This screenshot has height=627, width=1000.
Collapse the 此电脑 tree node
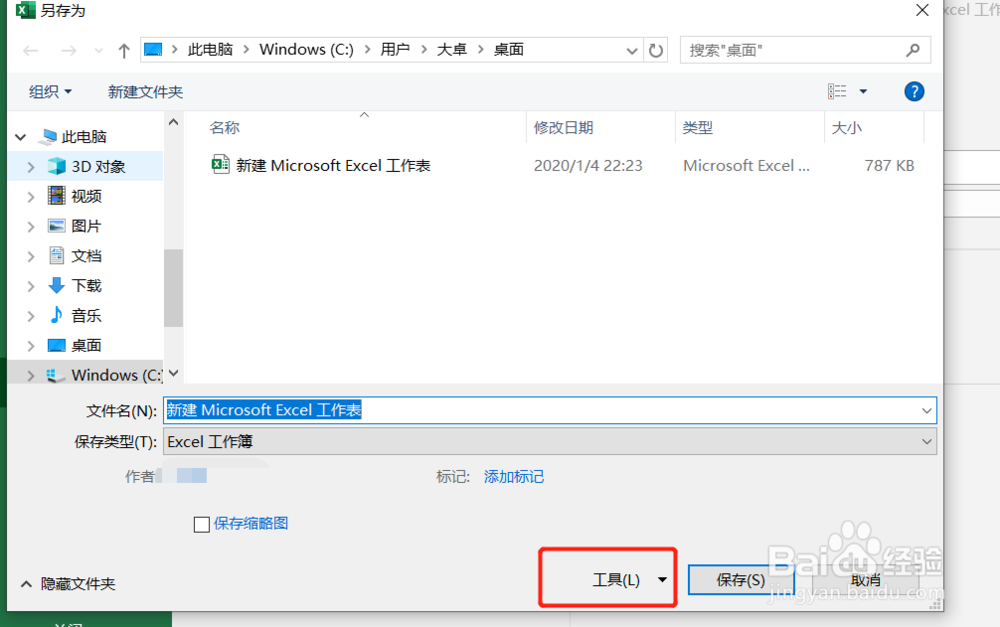pos(20,137)
